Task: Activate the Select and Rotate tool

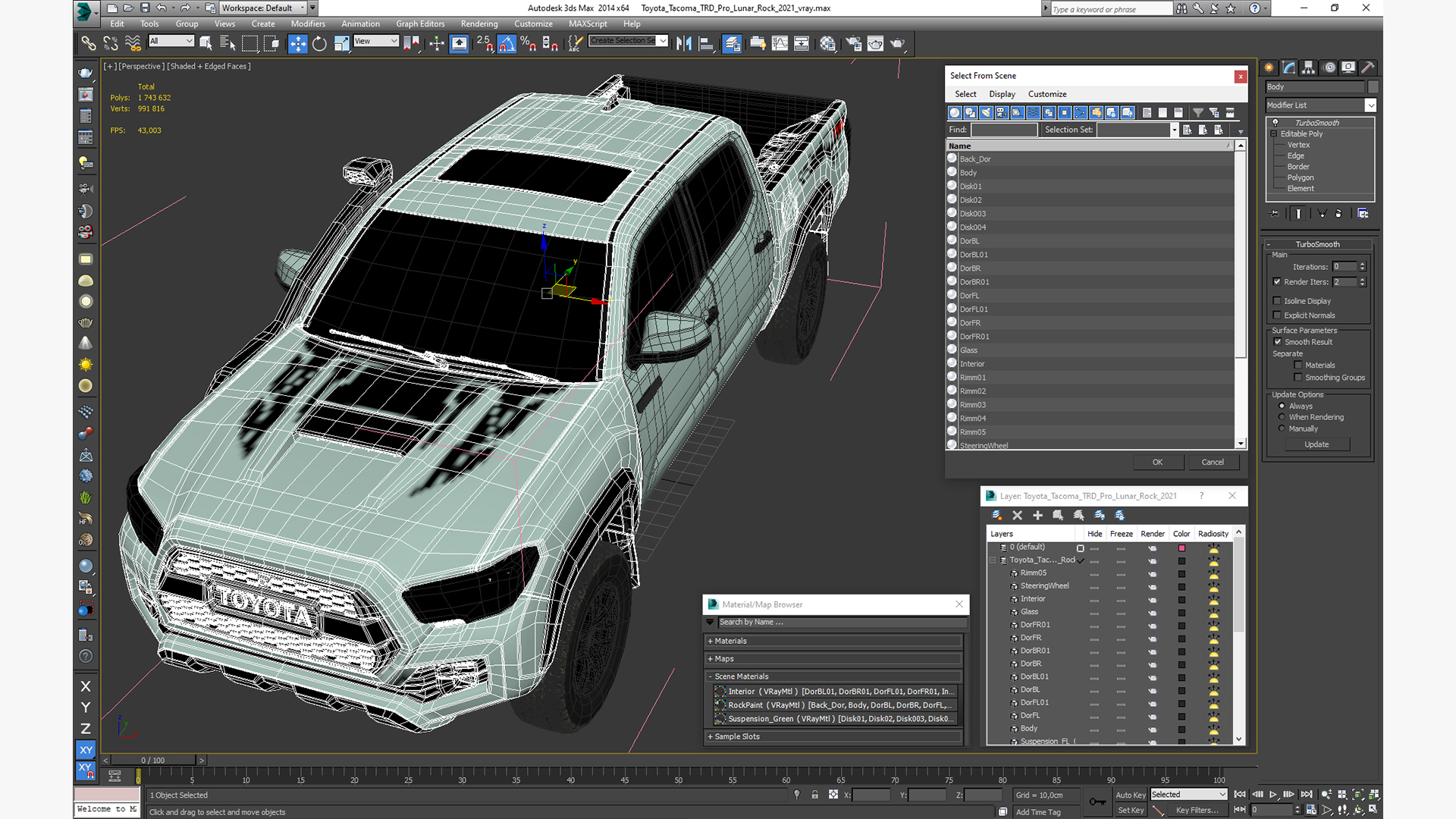Action: point(319,44)
